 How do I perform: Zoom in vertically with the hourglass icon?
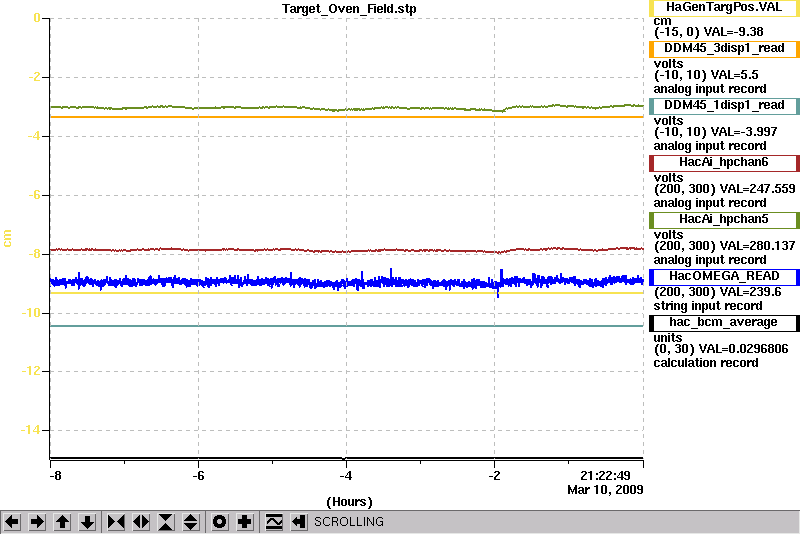tap(166, 522)
